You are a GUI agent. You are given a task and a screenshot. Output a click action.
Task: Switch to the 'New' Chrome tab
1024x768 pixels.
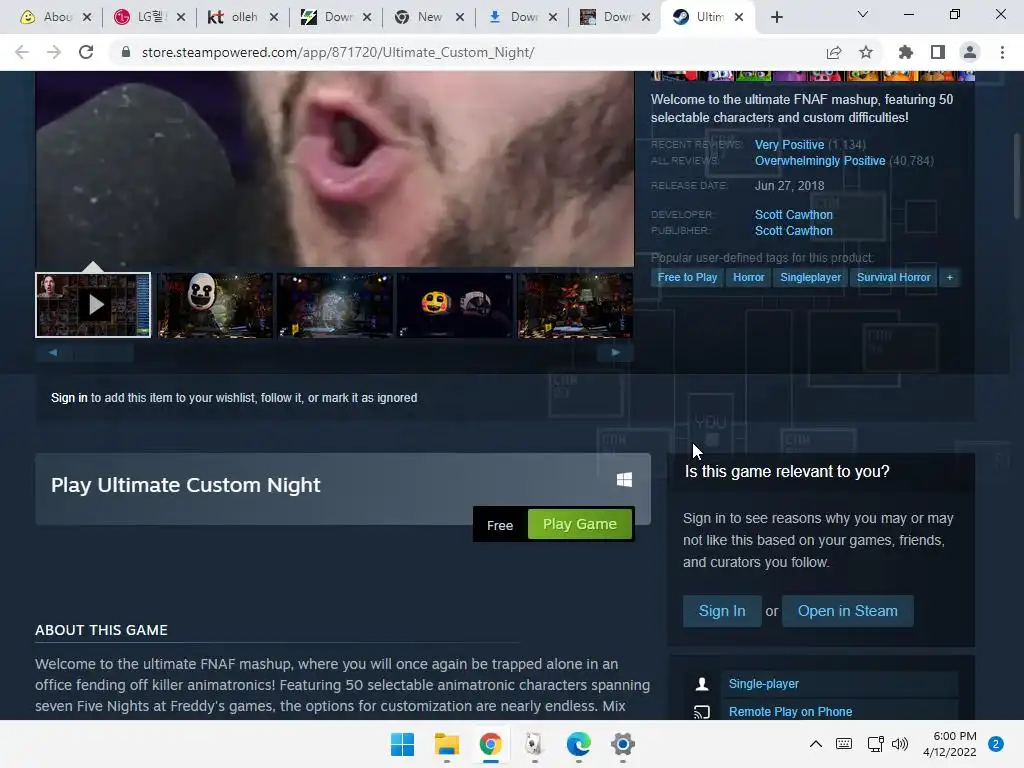[x=429, y=17]
